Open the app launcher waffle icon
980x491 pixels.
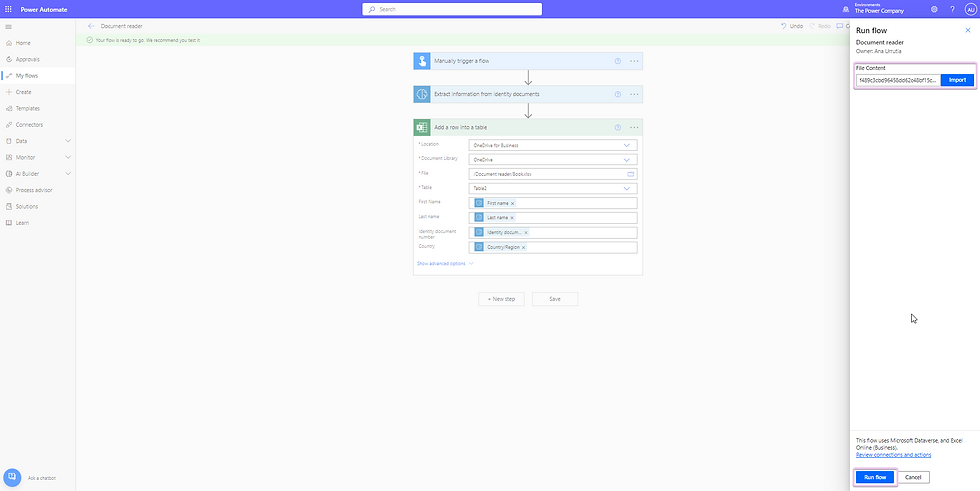point(8,9)
